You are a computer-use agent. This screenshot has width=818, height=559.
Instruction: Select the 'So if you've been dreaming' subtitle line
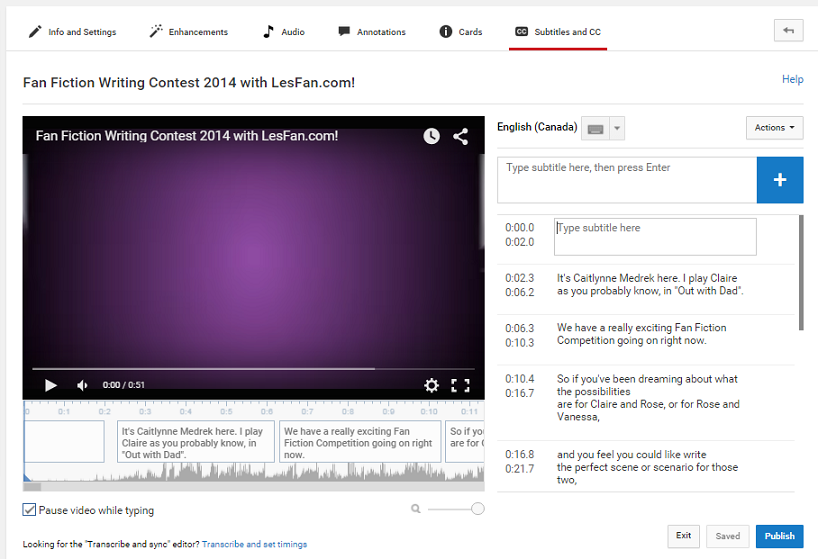click(x=648, y=398)
